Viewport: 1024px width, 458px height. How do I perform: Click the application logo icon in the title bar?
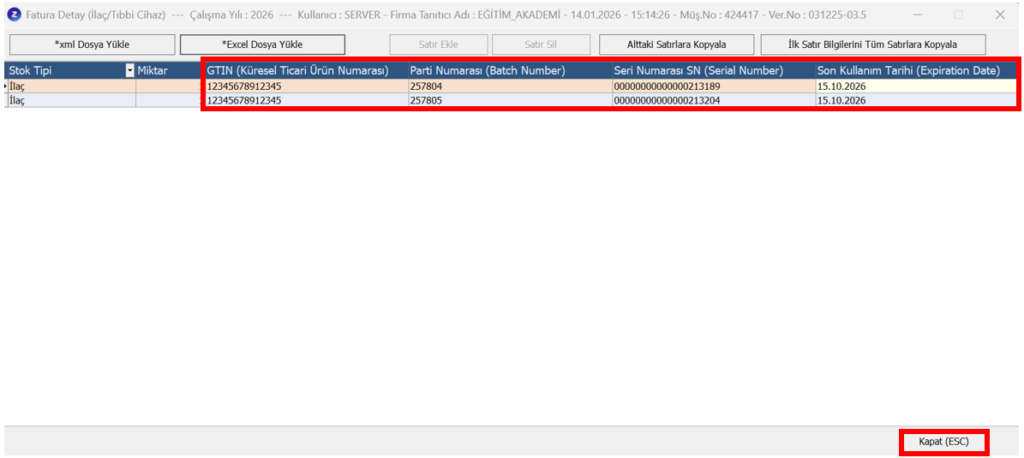16,14
